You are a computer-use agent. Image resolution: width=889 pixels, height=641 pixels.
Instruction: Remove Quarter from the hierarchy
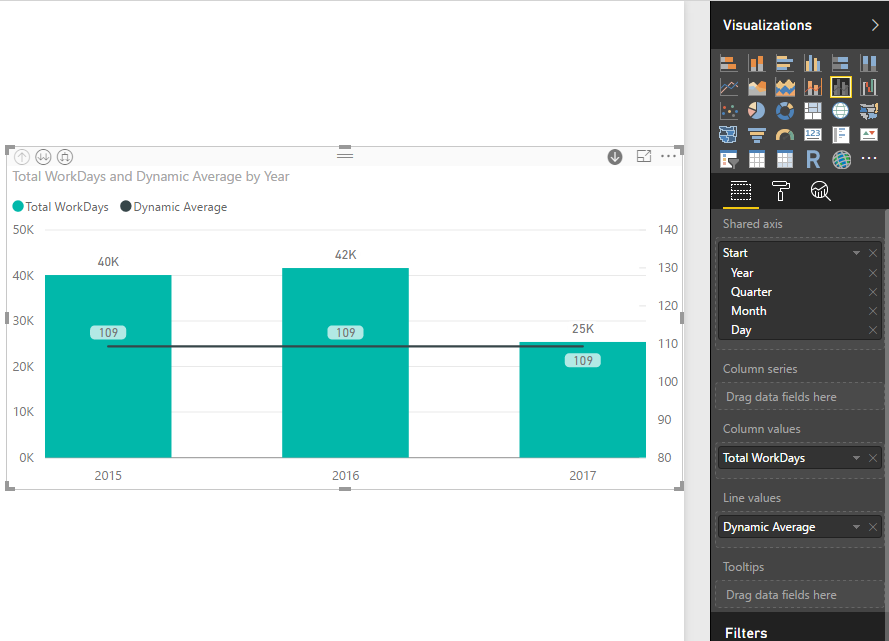tap(873, 292)
